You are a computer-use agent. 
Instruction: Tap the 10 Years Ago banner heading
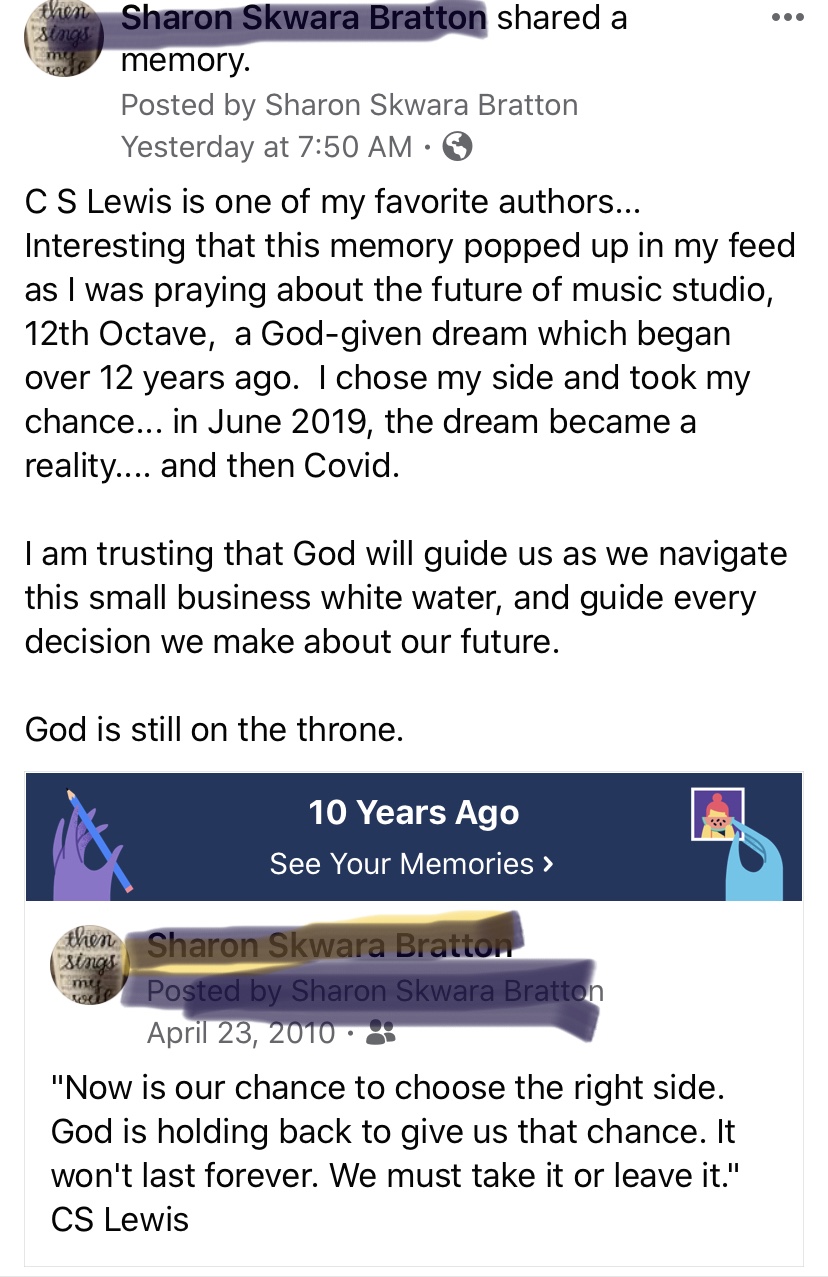413,812
